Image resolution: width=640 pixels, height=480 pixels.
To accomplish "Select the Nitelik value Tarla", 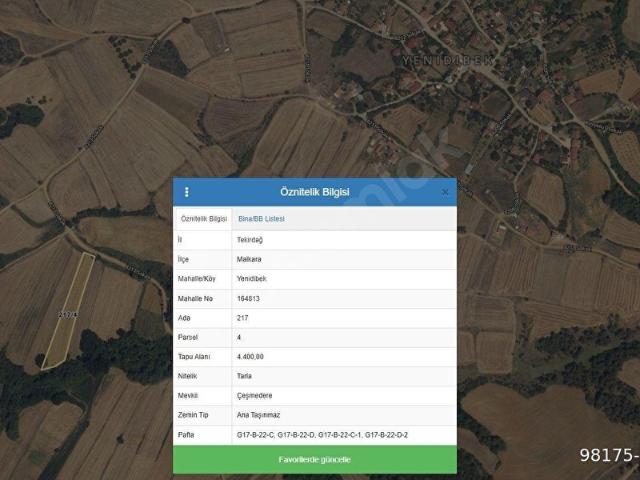I will pyautogui.click(x=244, y=376).
